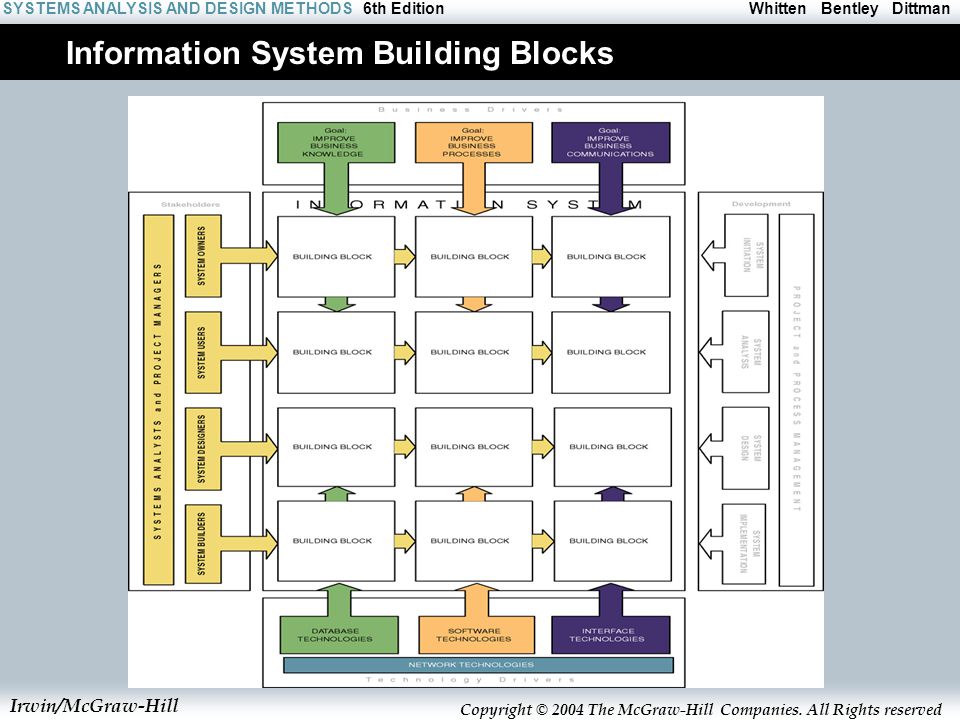Click the 'Information System Building Blocks' slide title
Viewport: 960px width, 720px height.
click(339, 53)
